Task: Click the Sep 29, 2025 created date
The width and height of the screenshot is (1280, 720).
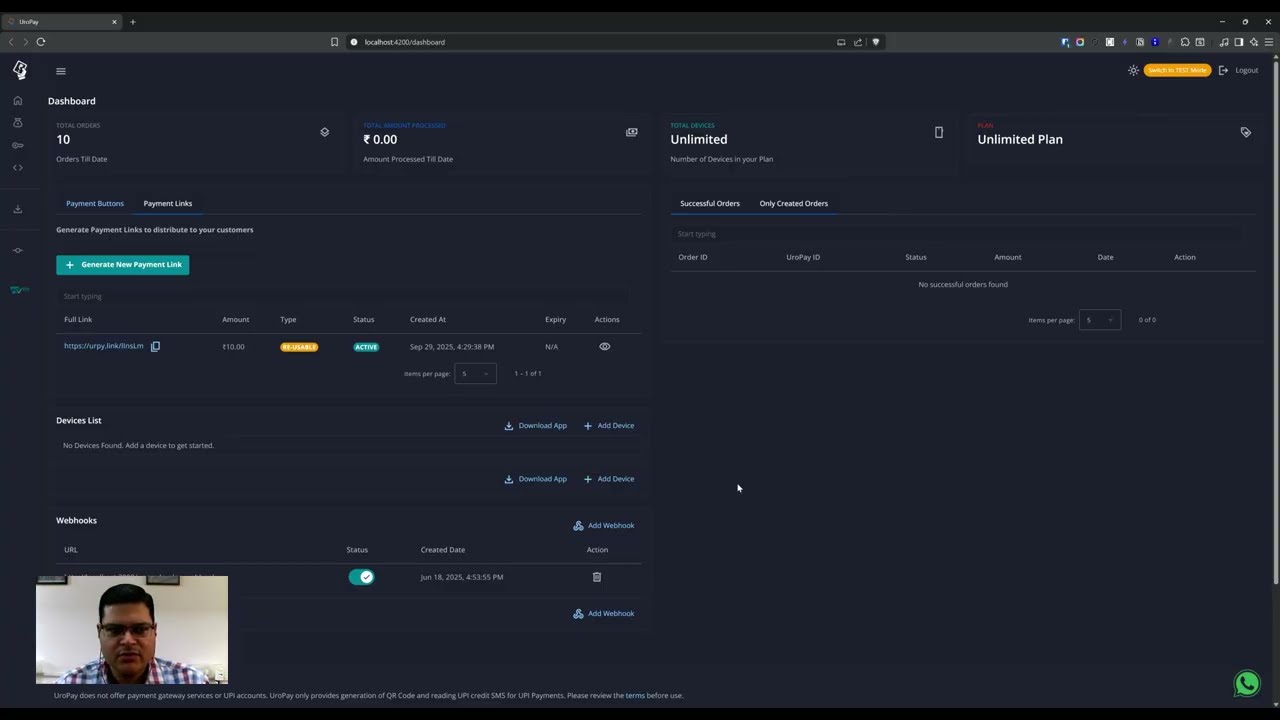Action: (x=452, y=347)
